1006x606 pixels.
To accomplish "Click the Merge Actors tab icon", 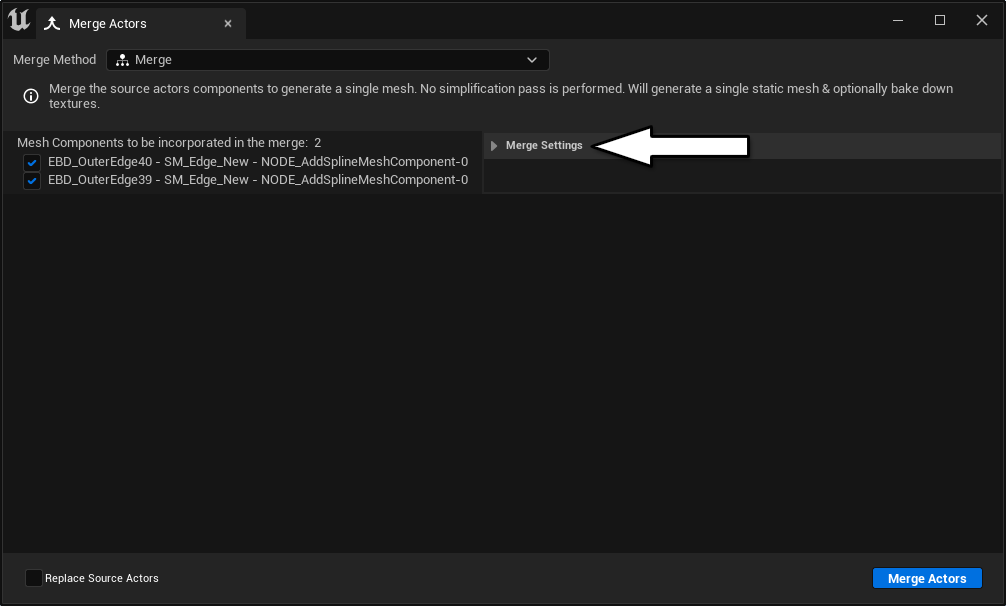I will (53, 23).
